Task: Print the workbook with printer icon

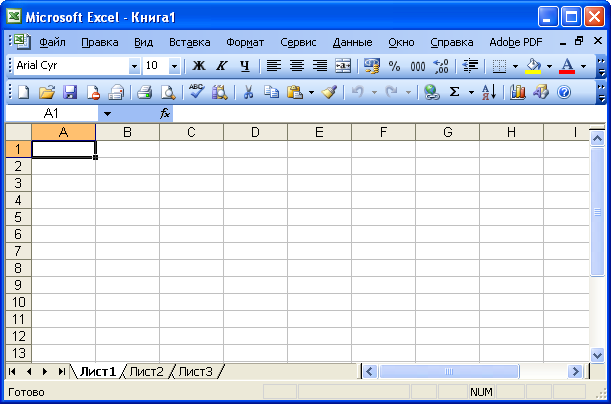Action: pyautogui.click(x=145, y=92)
